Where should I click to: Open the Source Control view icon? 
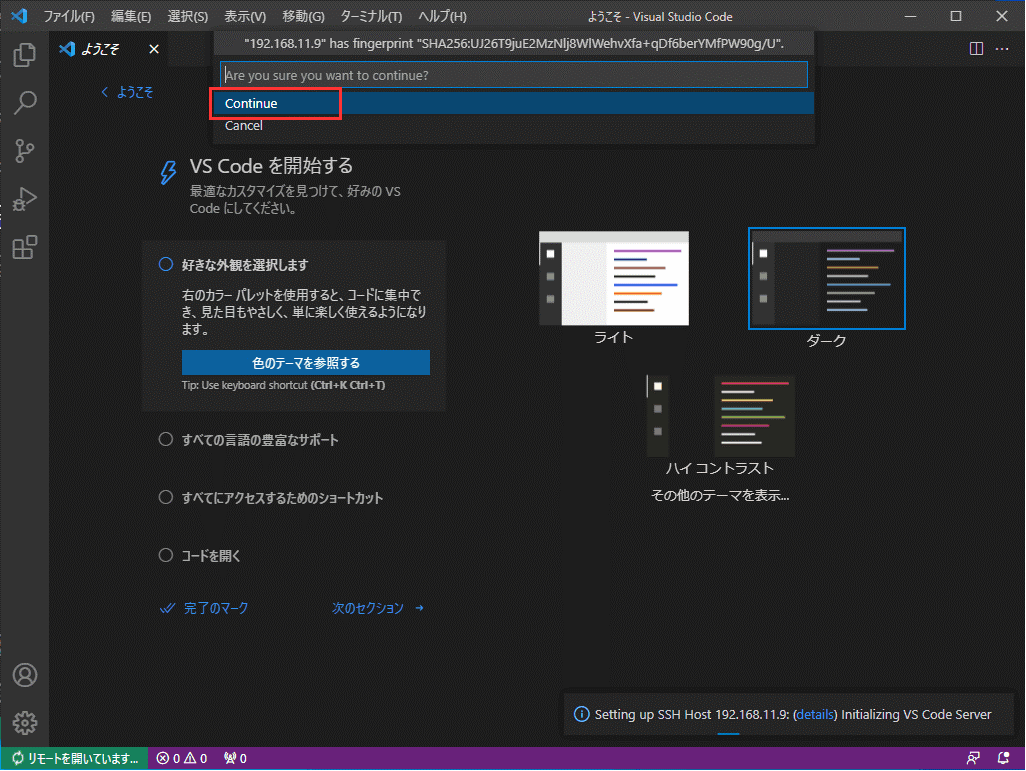coord(24,151)
